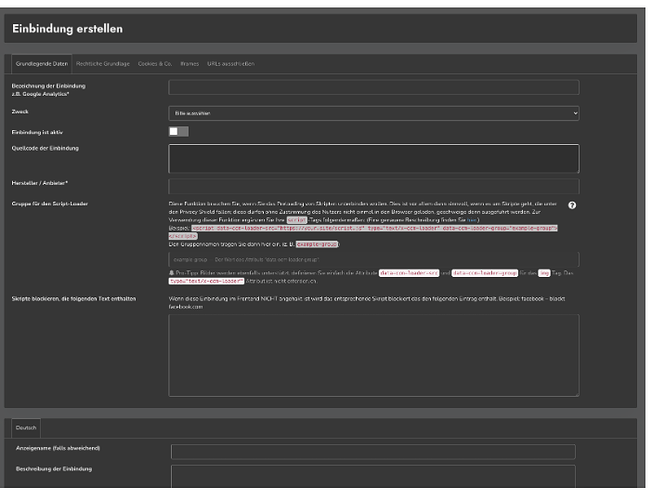Click into the Beschreibung der Einbindung textarea

pos(373,476)
